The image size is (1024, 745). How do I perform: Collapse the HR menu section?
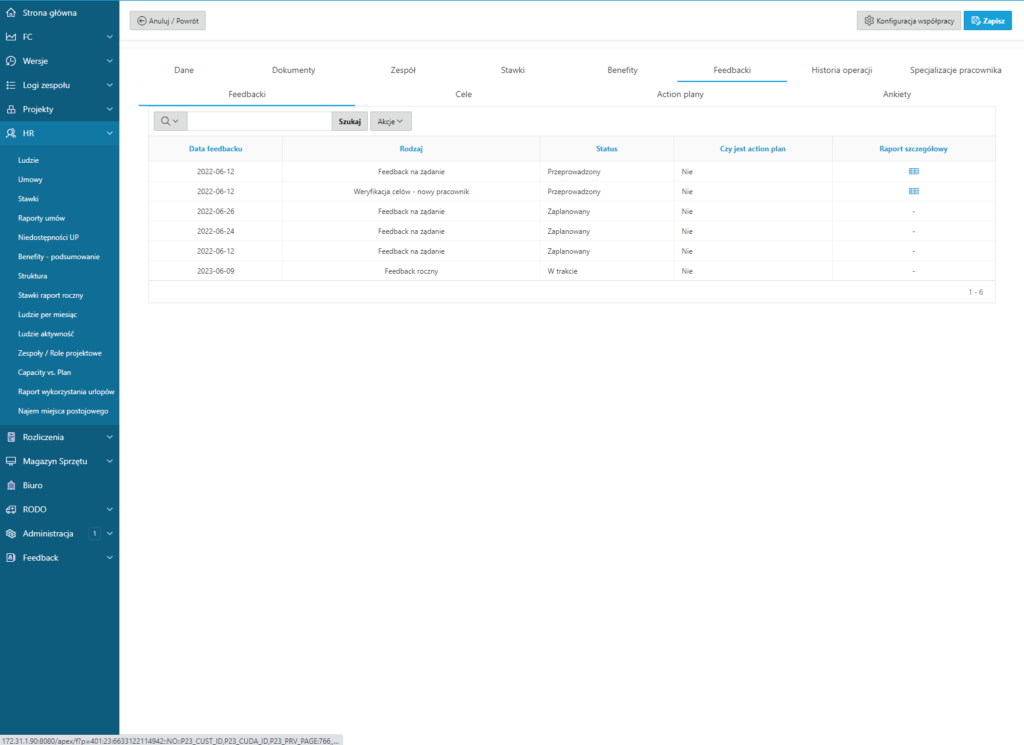point(110,133)
